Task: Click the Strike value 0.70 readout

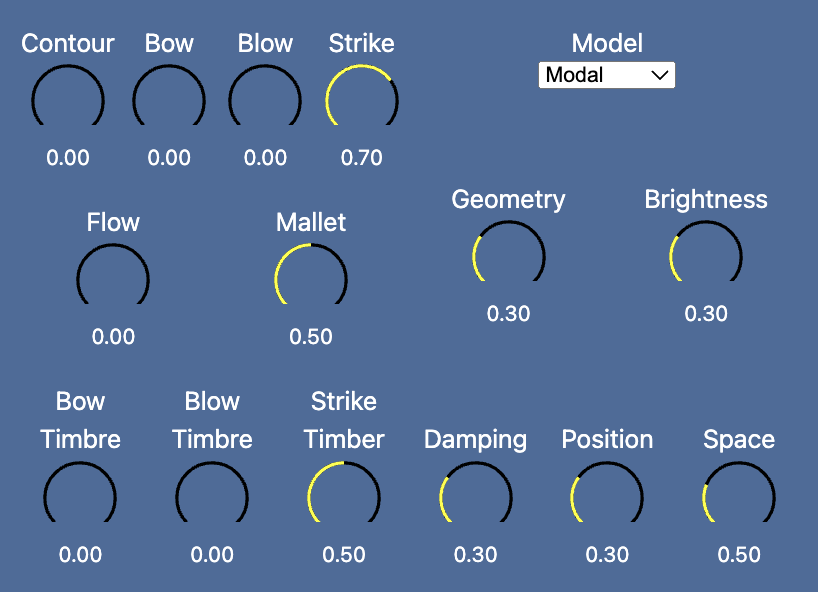Action: (x=362, y=158)
